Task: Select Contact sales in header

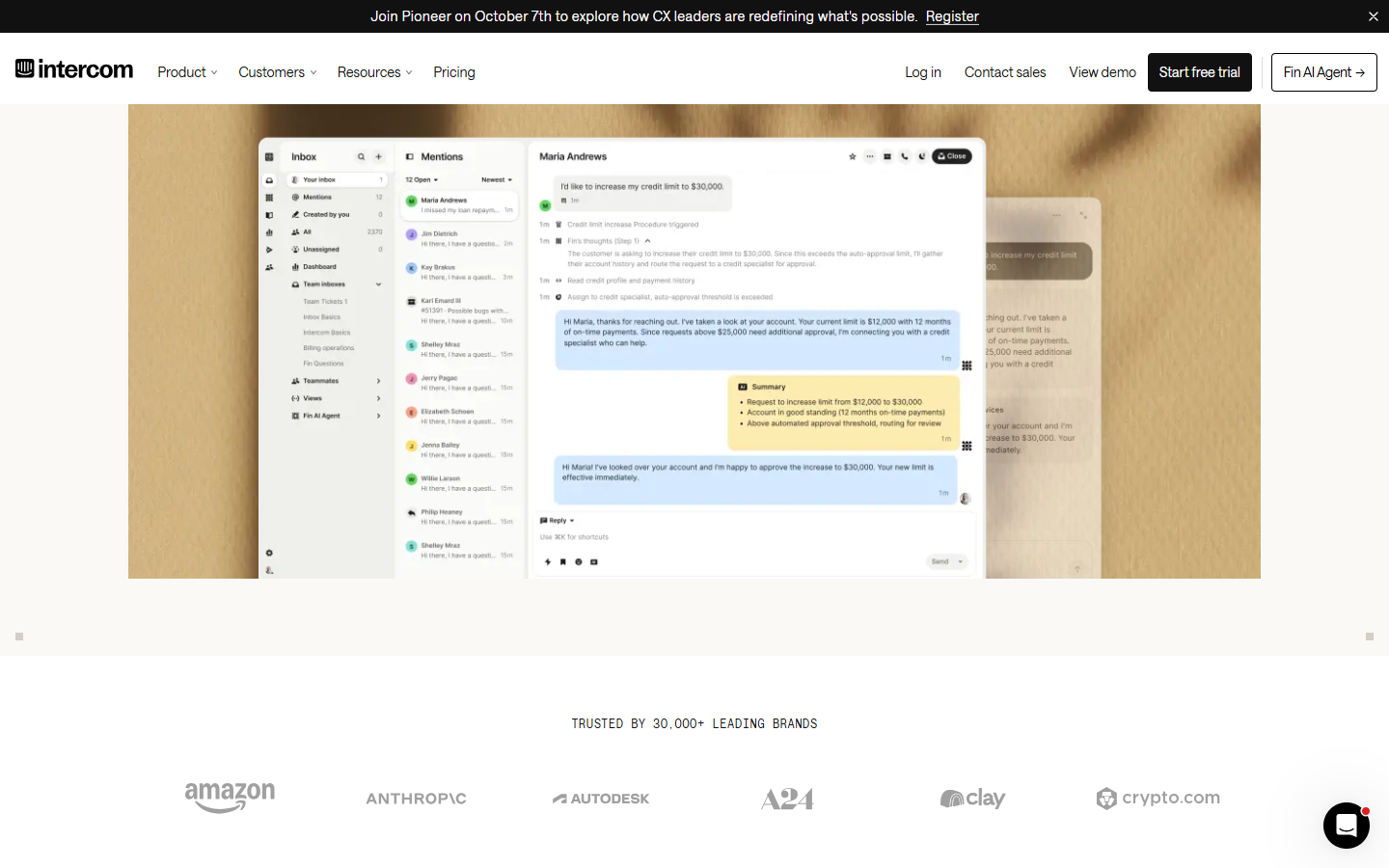Action: tap(1005, 72)
